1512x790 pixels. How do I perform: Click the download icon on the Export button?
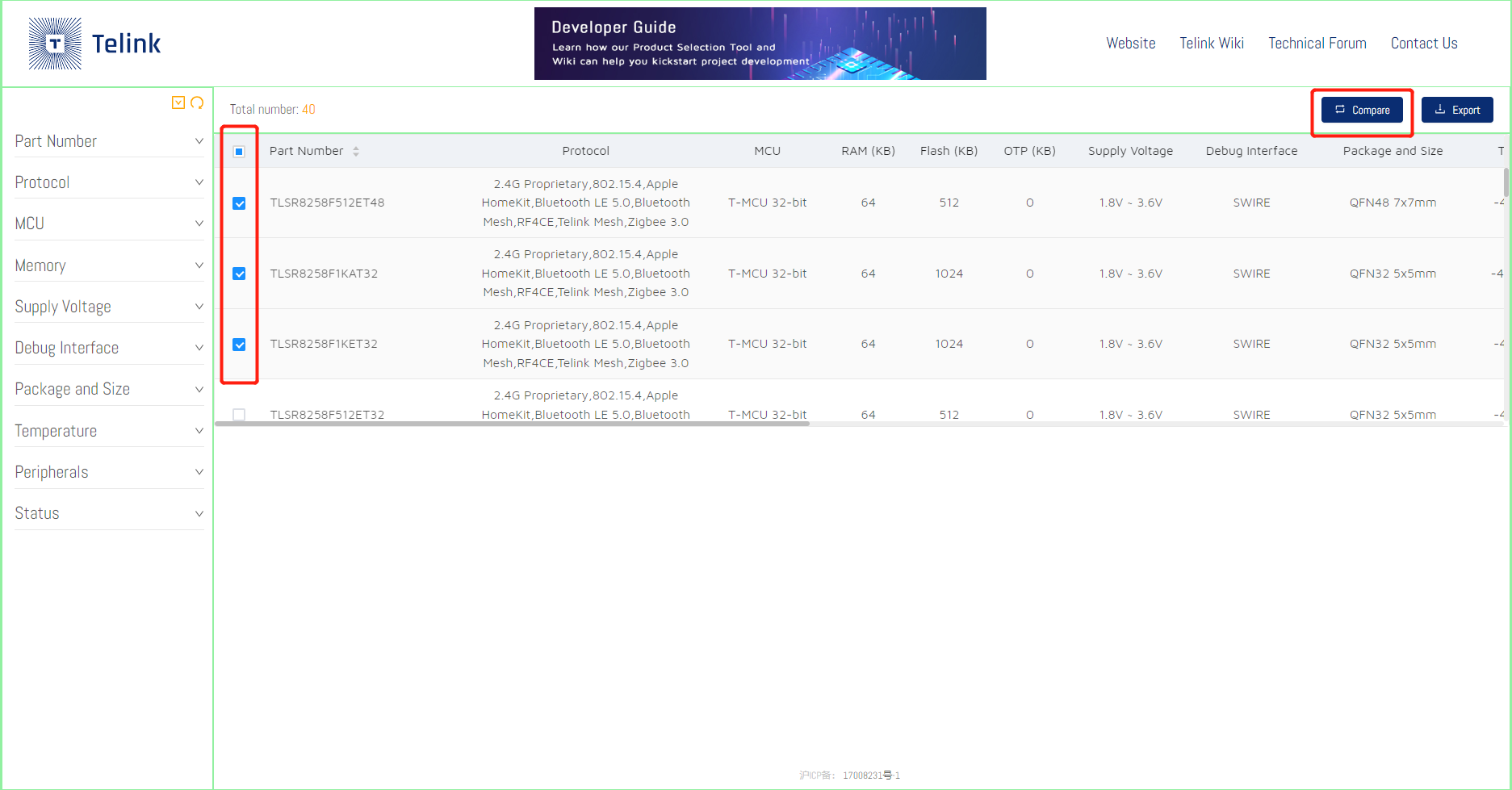point(1439,110)
